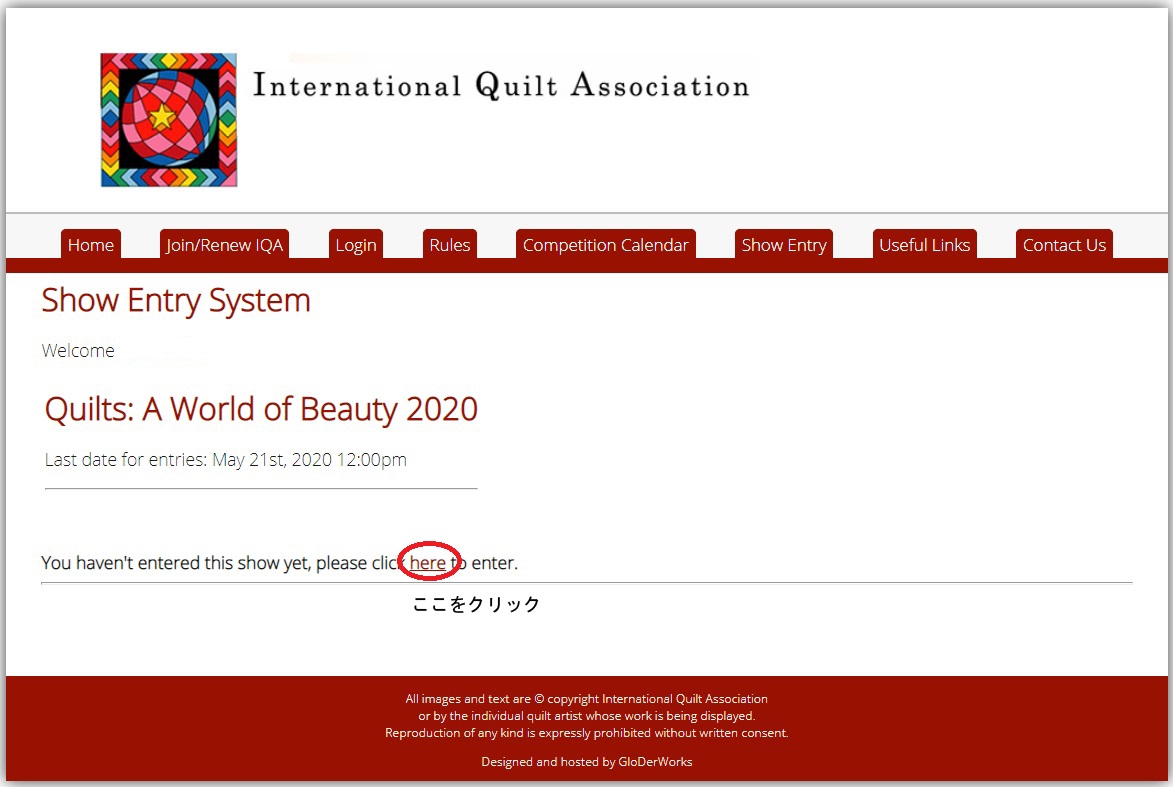The height and width of the screenshot is (787, 1173).
Task: Go to the Join/Renew IQA tab
Action: click(x=224, y=245)
